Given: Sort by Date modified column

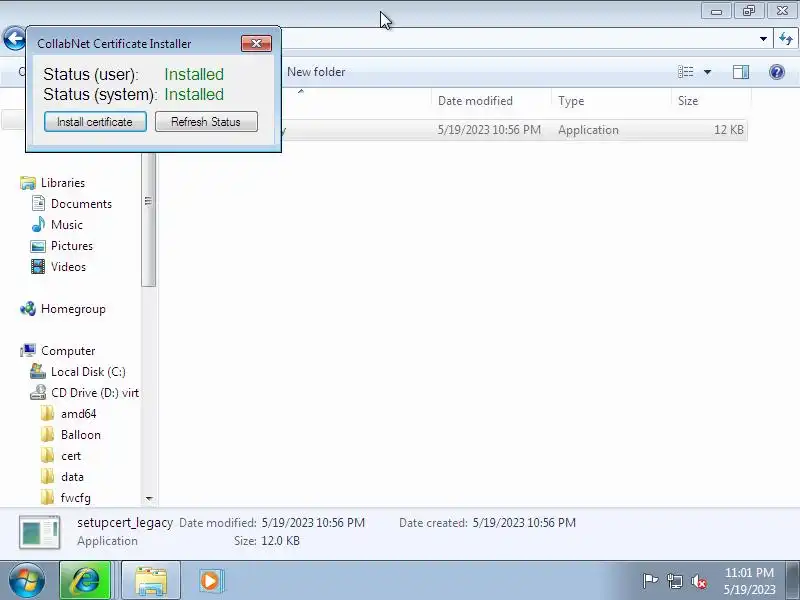Looking at the screenshot, I should pyautogui.click(x=475, y=101).
